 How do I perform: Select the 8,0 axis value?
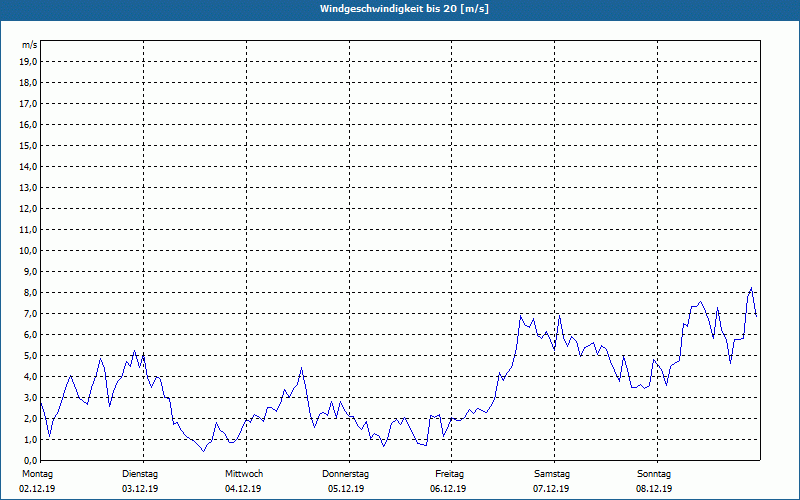(30, 292)
